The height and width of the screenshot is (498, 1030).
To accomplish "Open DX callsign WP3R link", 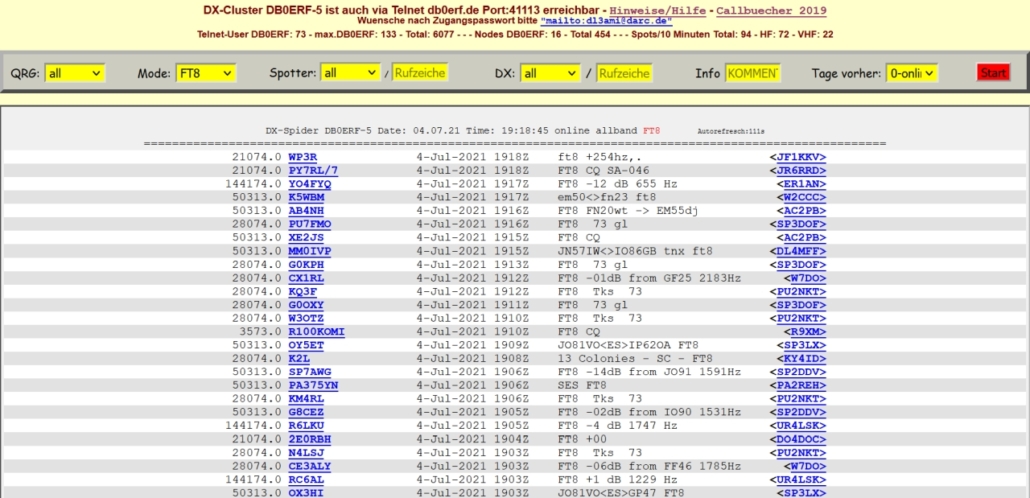I will click(x=302, y=157).
